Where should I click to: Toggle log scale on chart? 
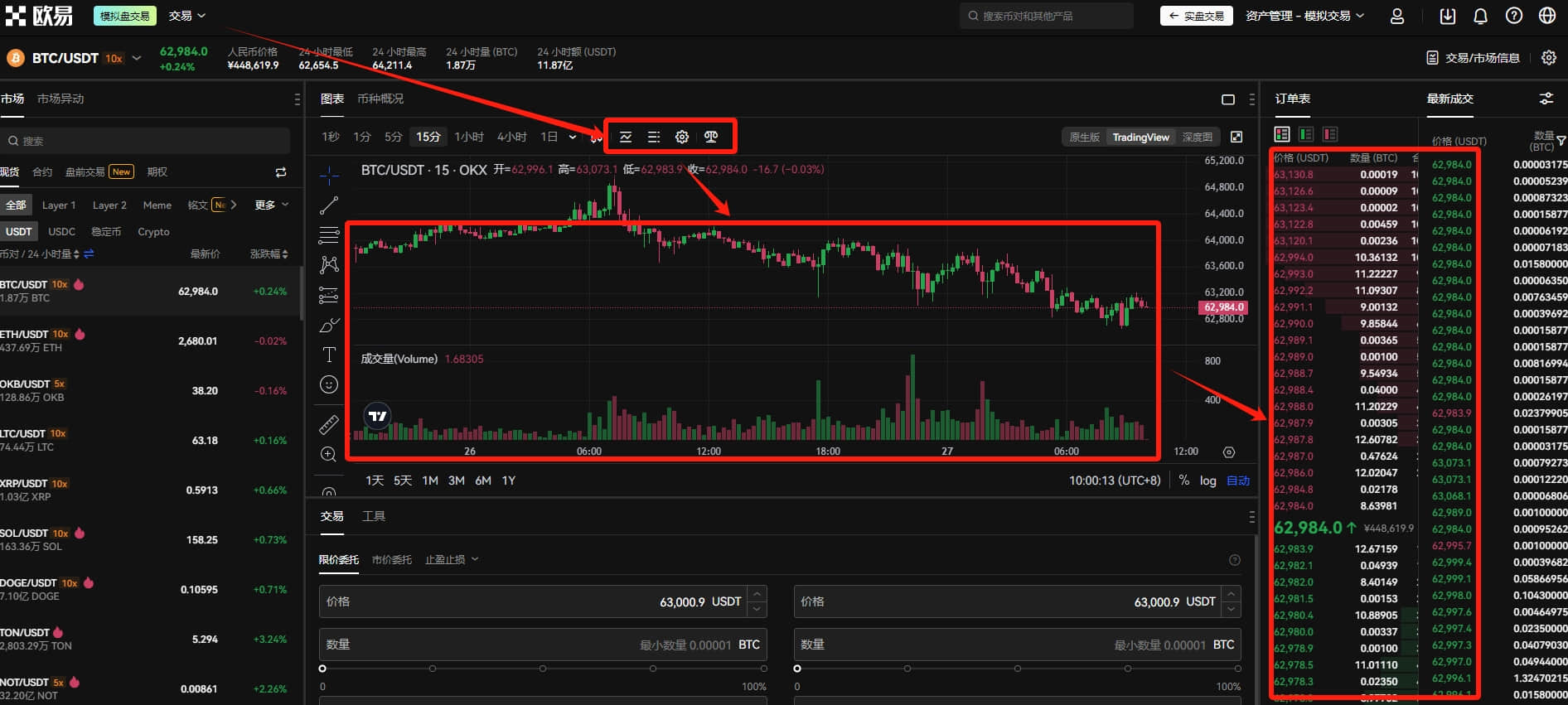1208,480
